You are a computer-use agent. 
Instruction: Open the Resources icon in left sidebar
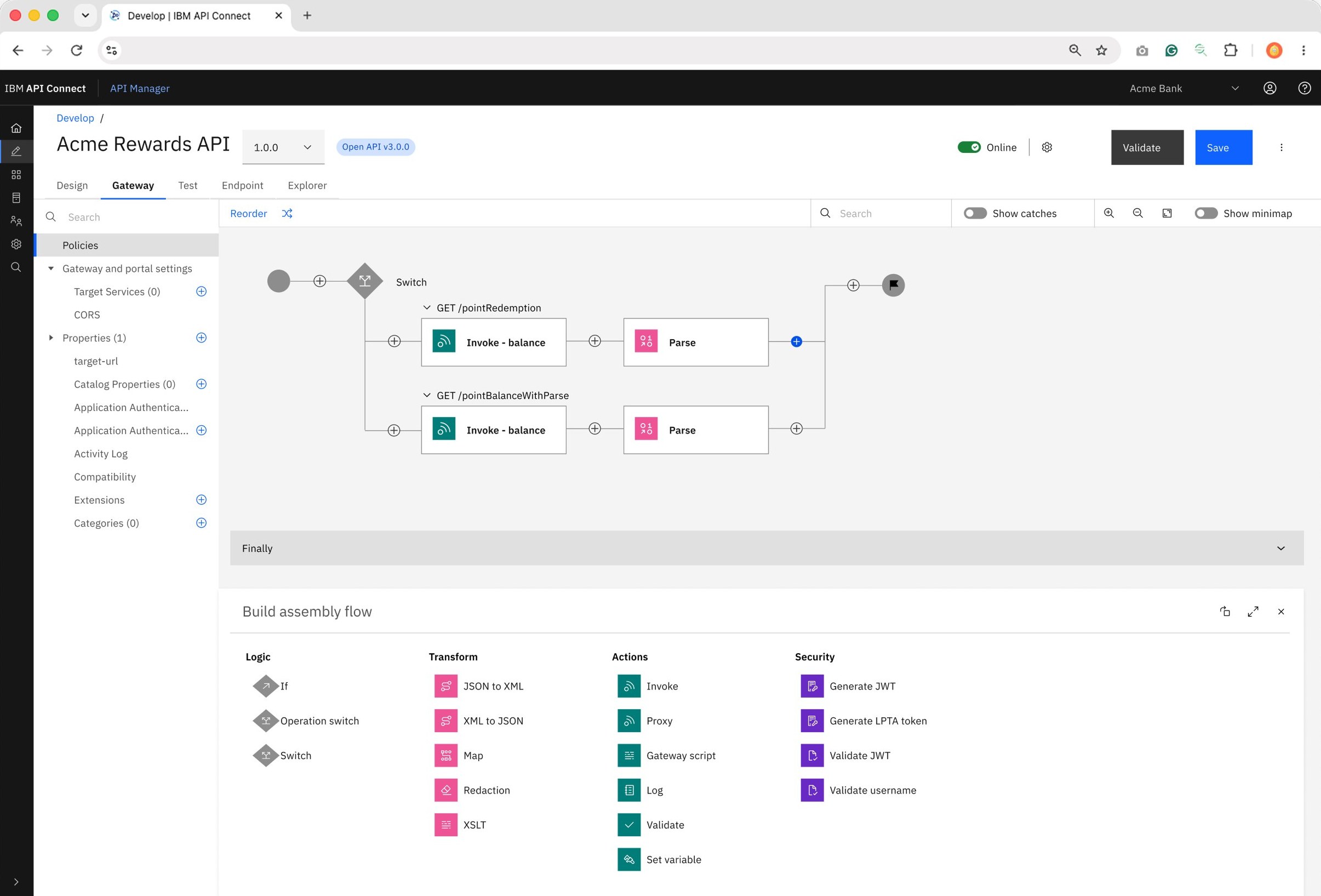click(16, 198)
